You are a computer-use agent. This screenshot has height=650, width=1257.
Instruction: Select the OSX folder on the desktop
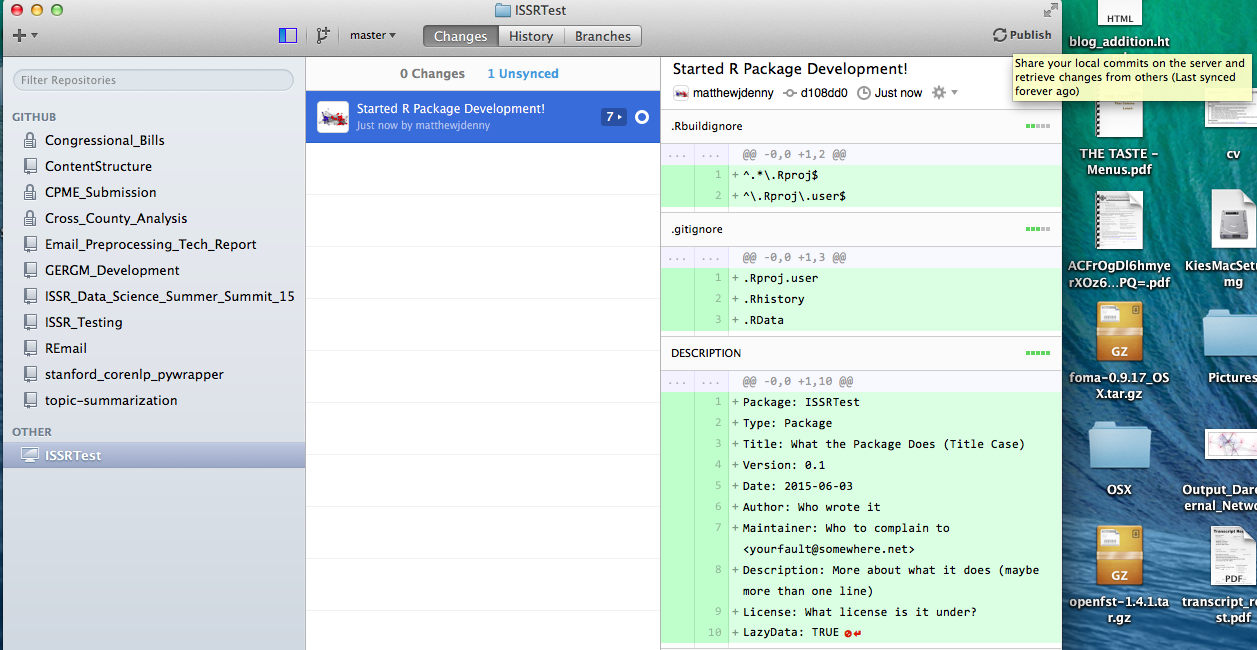(1119, 446)
